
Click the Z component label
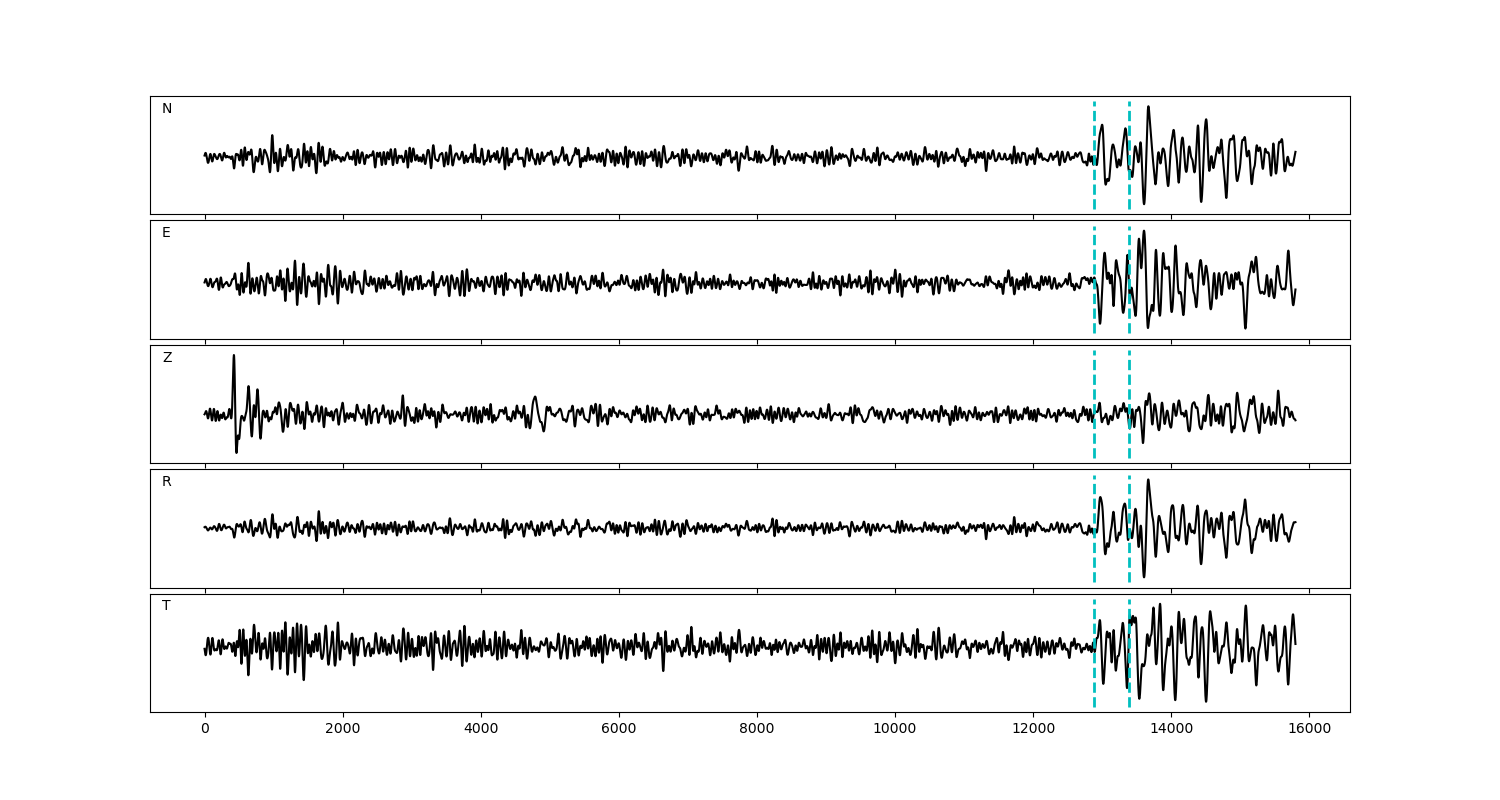(167, 358)
